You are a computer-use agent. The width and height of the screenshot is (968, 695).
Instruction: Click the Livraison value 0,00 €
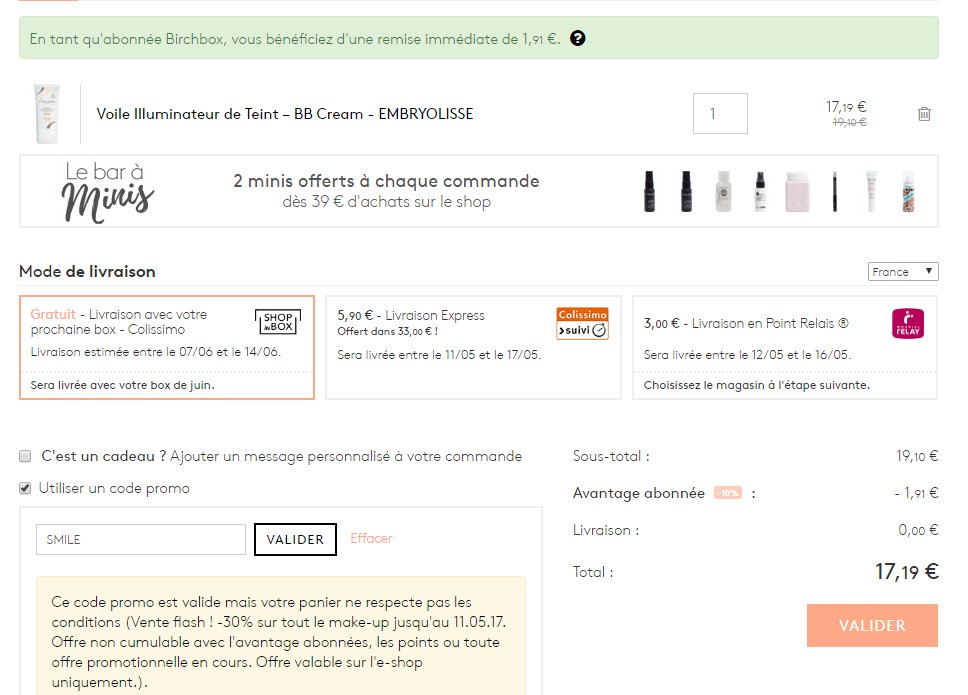[x=918, y=530]
